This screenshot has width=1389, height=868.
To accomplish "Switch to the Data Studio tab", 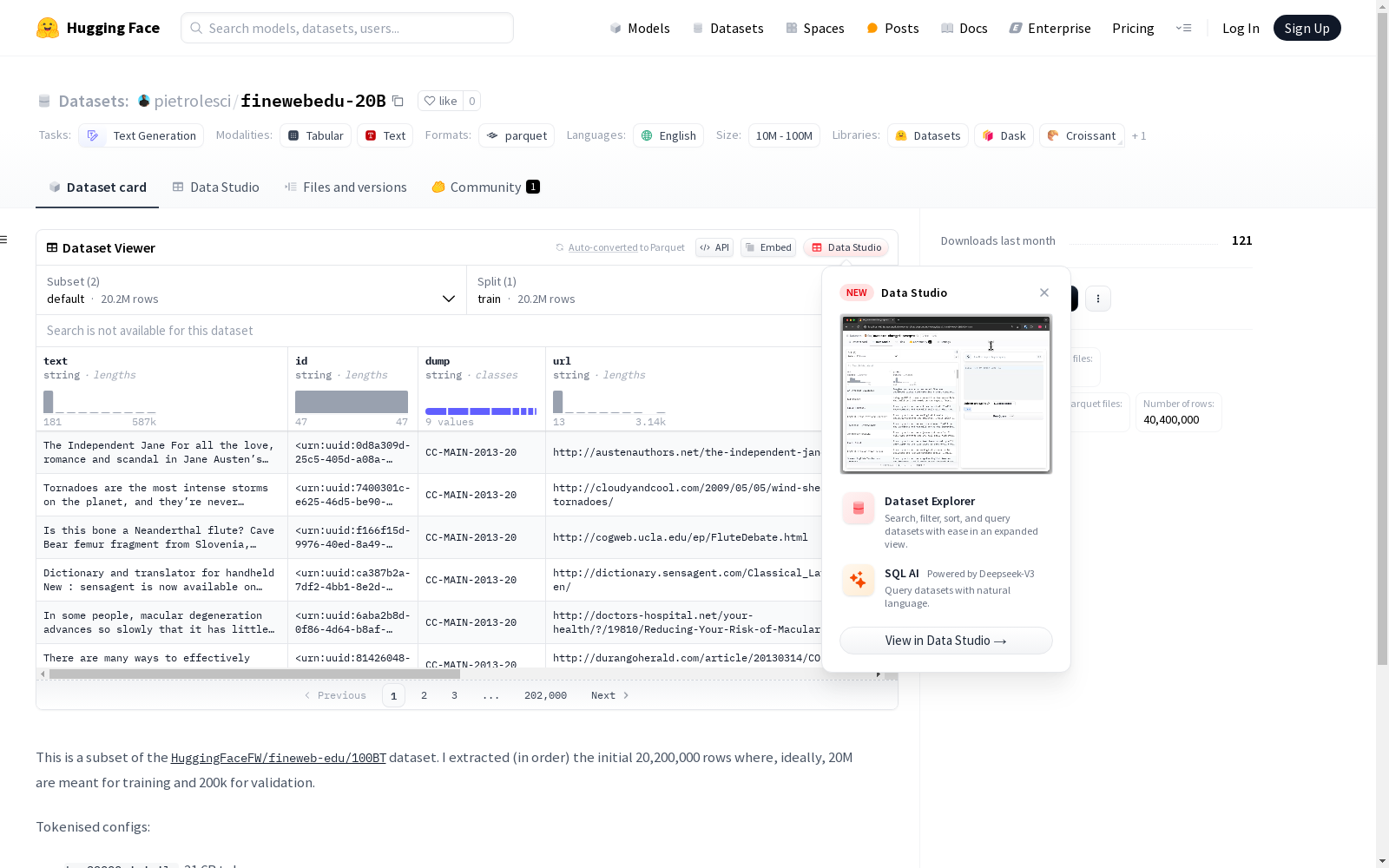I will point(216,187).
